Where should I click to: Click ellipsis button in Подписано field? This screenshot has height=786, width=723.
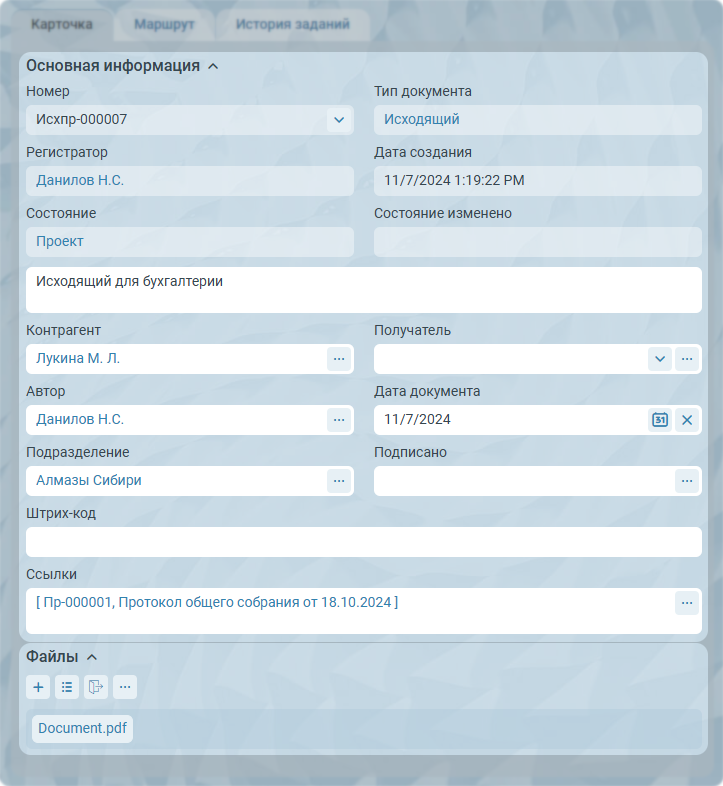coord(687,481)
